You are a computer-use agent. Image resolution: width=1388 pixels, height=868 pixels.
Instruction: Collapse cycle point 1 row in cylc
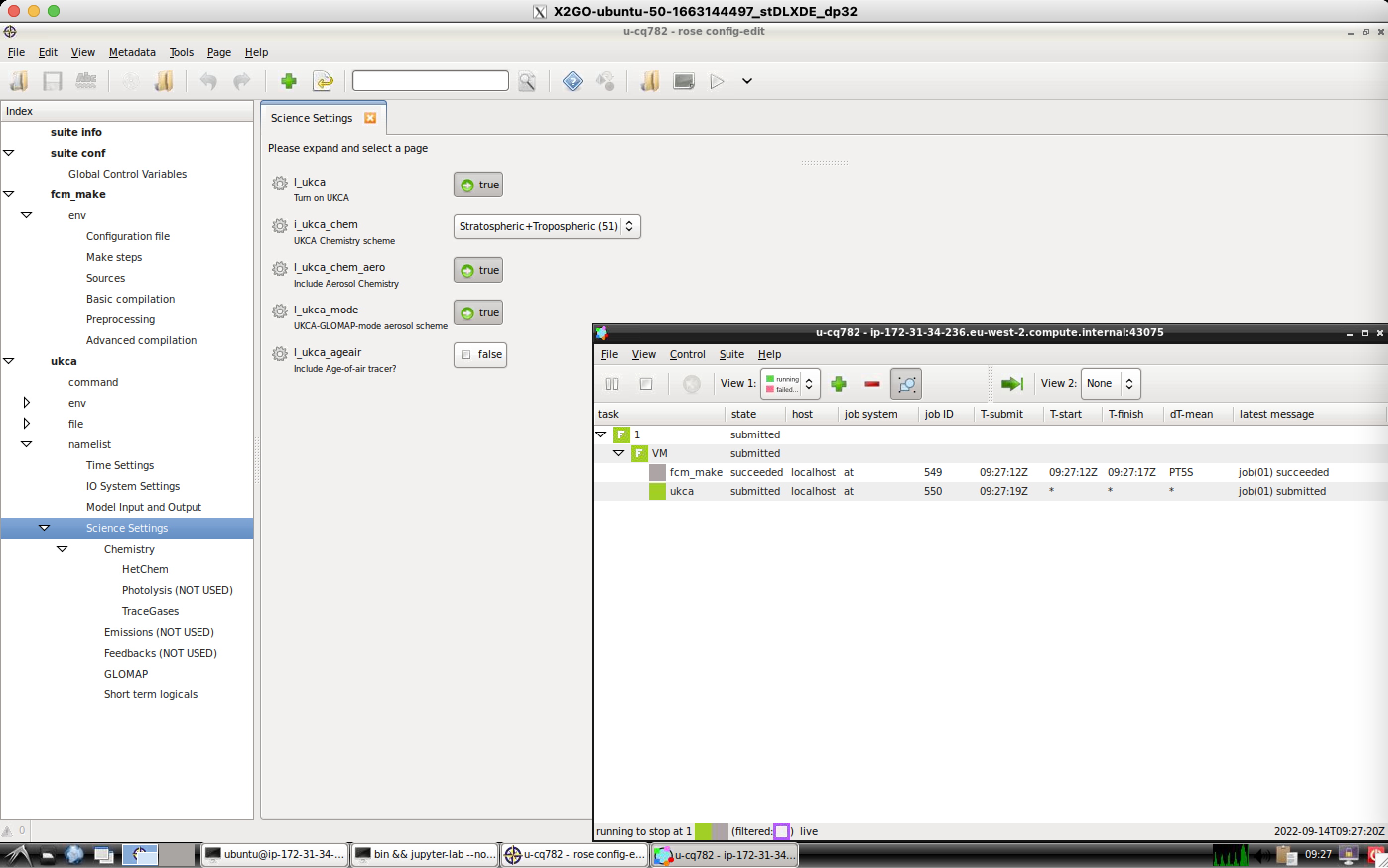[601, 434]
